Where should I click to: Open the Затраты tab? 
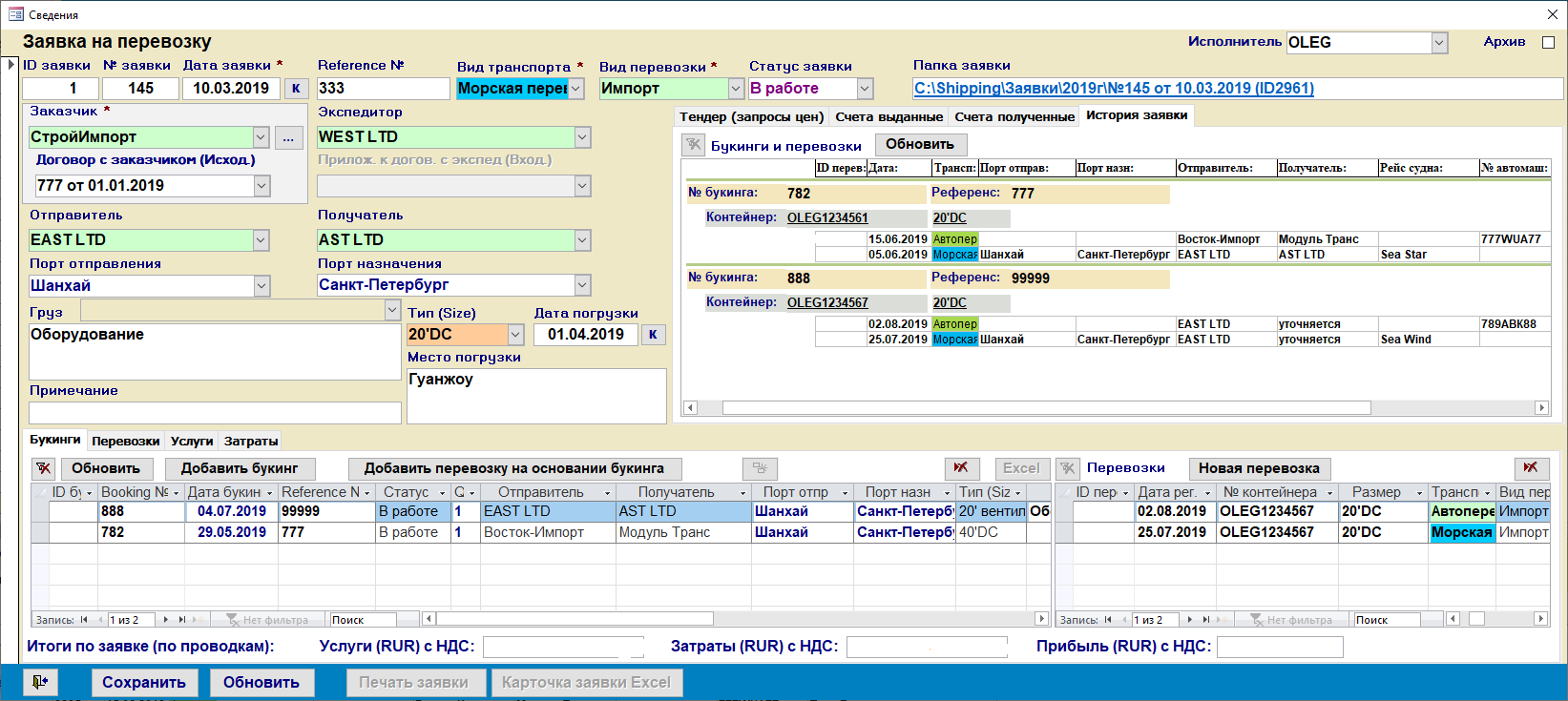tap(251, 441)
